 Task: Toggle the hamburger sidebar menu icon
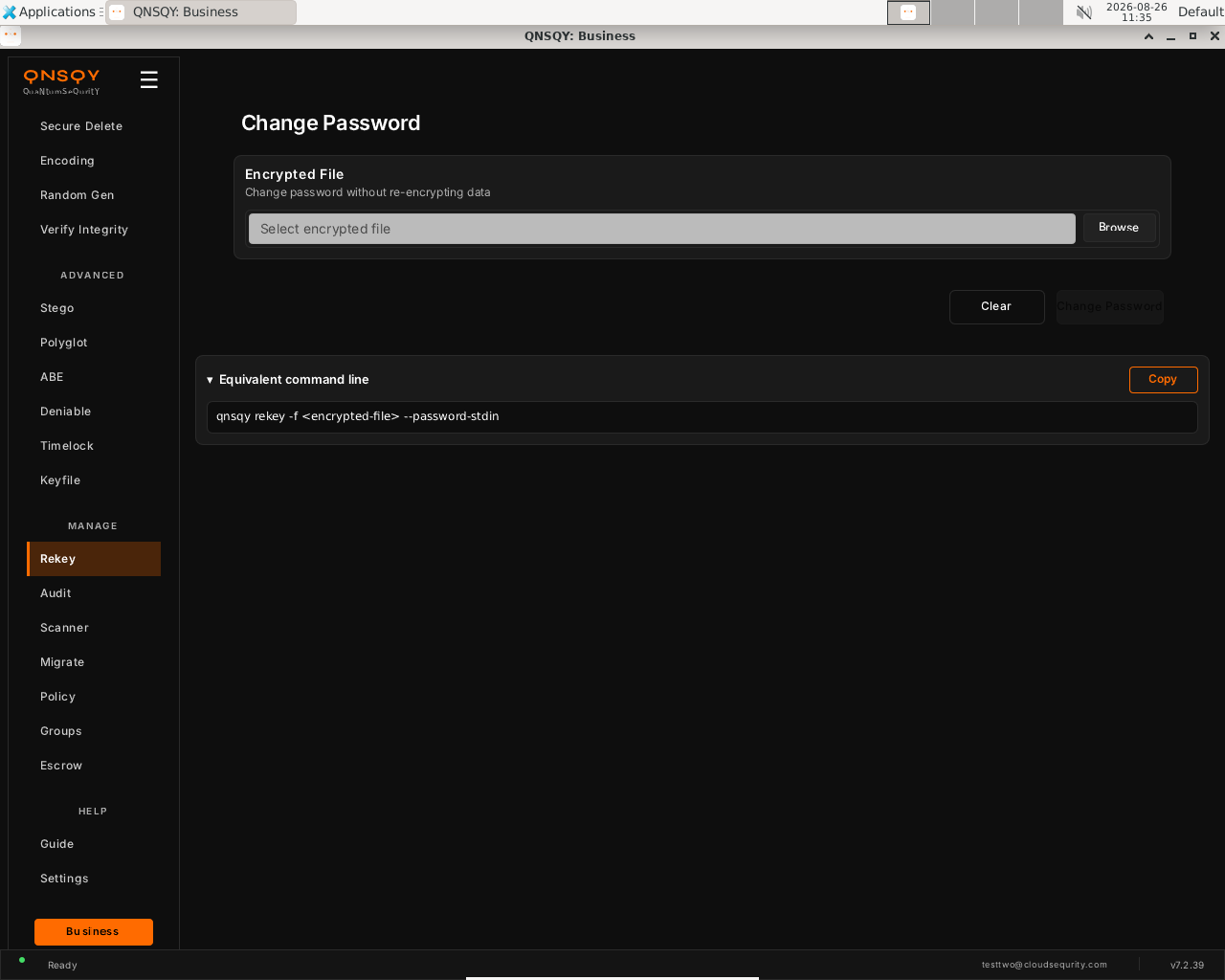[148, 79]
